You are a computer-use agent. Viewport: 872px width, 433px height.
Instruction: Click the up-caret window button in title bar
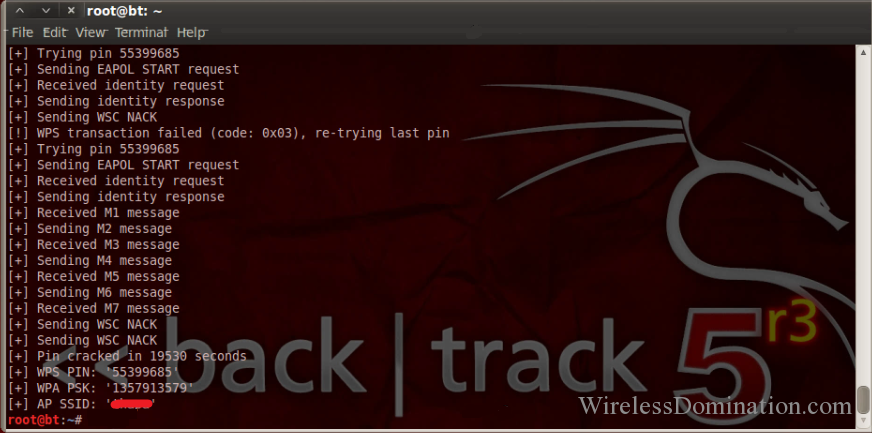click(20, 11)
